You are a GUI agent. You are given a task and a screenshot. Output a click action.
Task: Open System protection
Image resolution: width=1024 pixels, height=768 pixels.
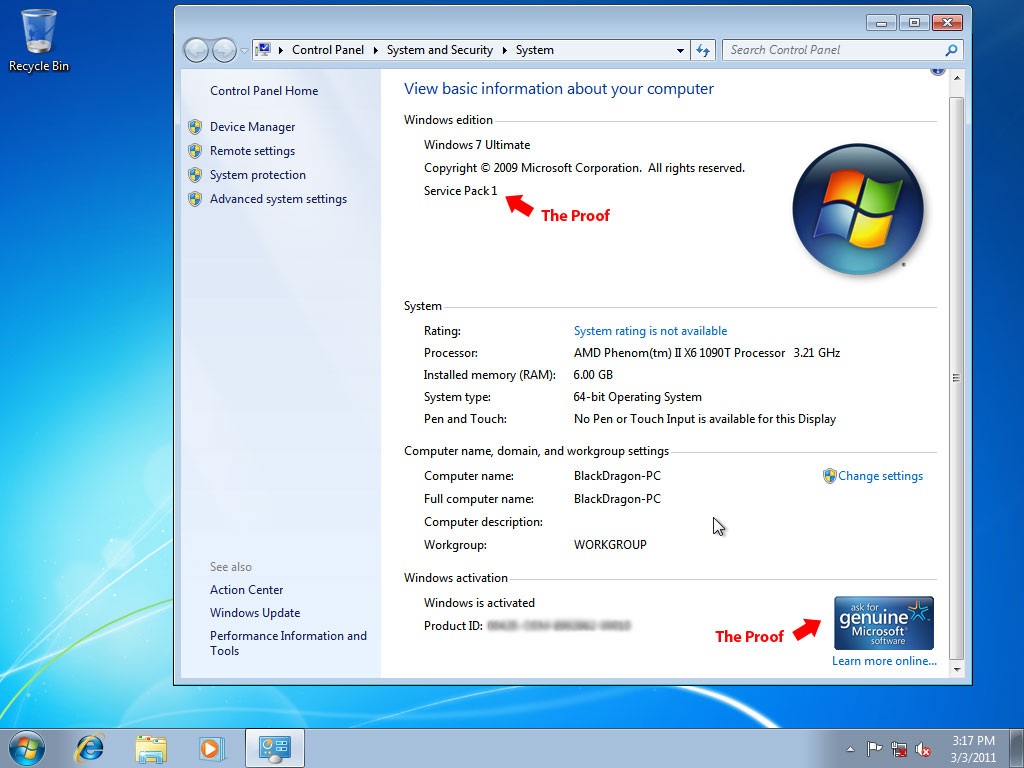(257, 175)
